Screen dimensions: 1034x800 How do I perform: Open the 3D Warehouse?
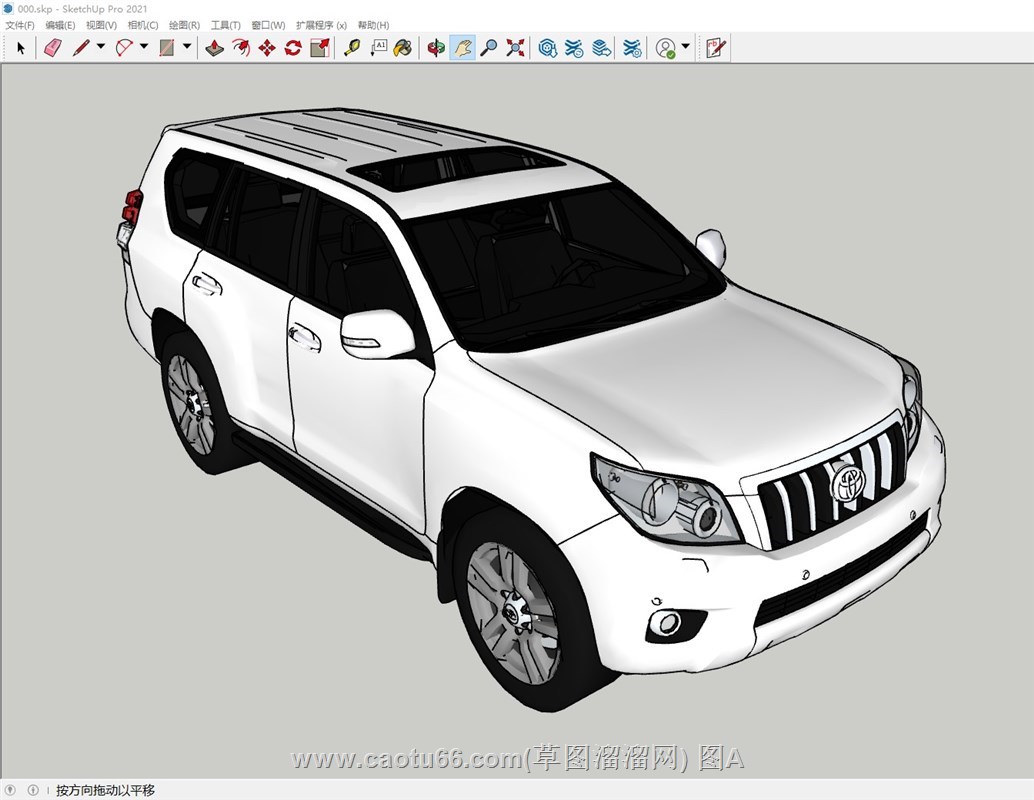548,47
